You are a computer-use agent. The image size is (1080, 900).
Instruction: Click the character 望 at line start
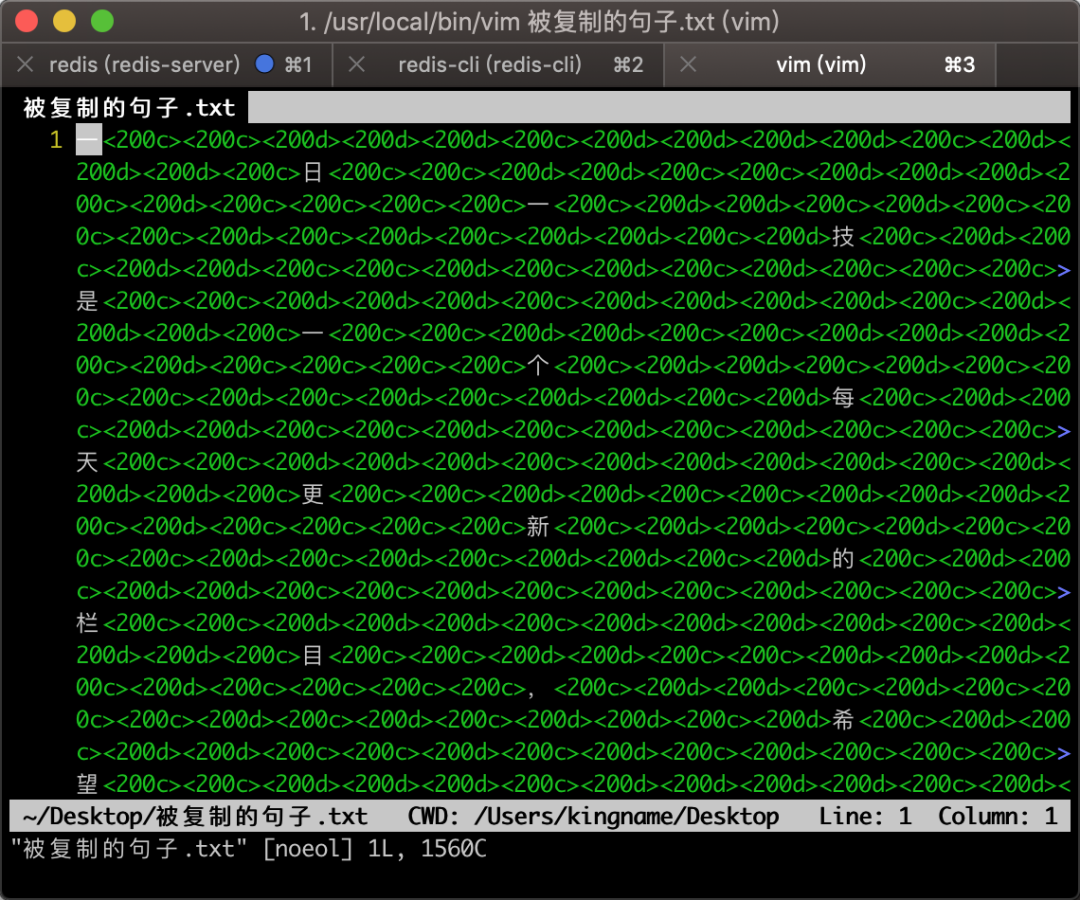pyautogui.click(x=87, y=784)
